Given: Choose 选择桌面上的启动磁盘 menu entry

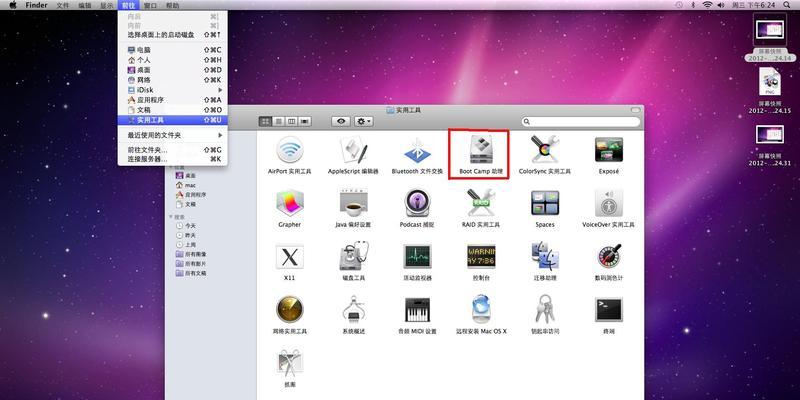Looking at the screenshot, I should (172, 35).
